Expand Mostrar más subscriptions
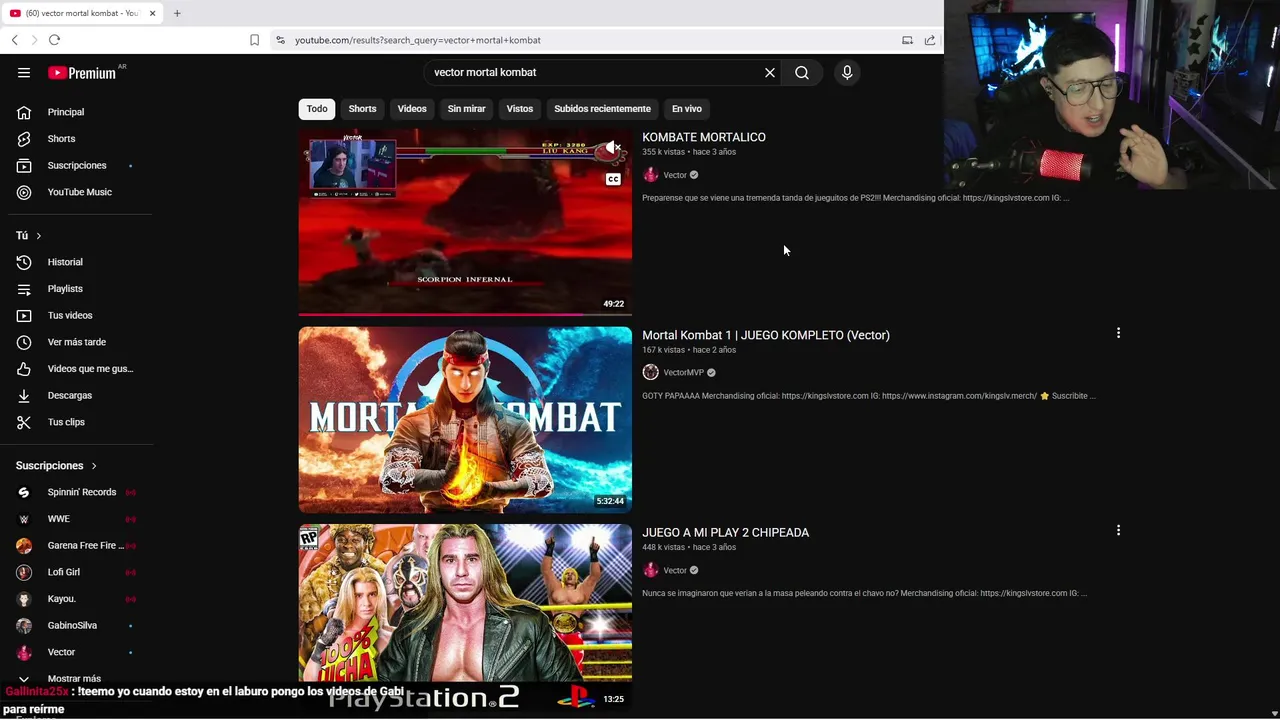 point(76,678)
